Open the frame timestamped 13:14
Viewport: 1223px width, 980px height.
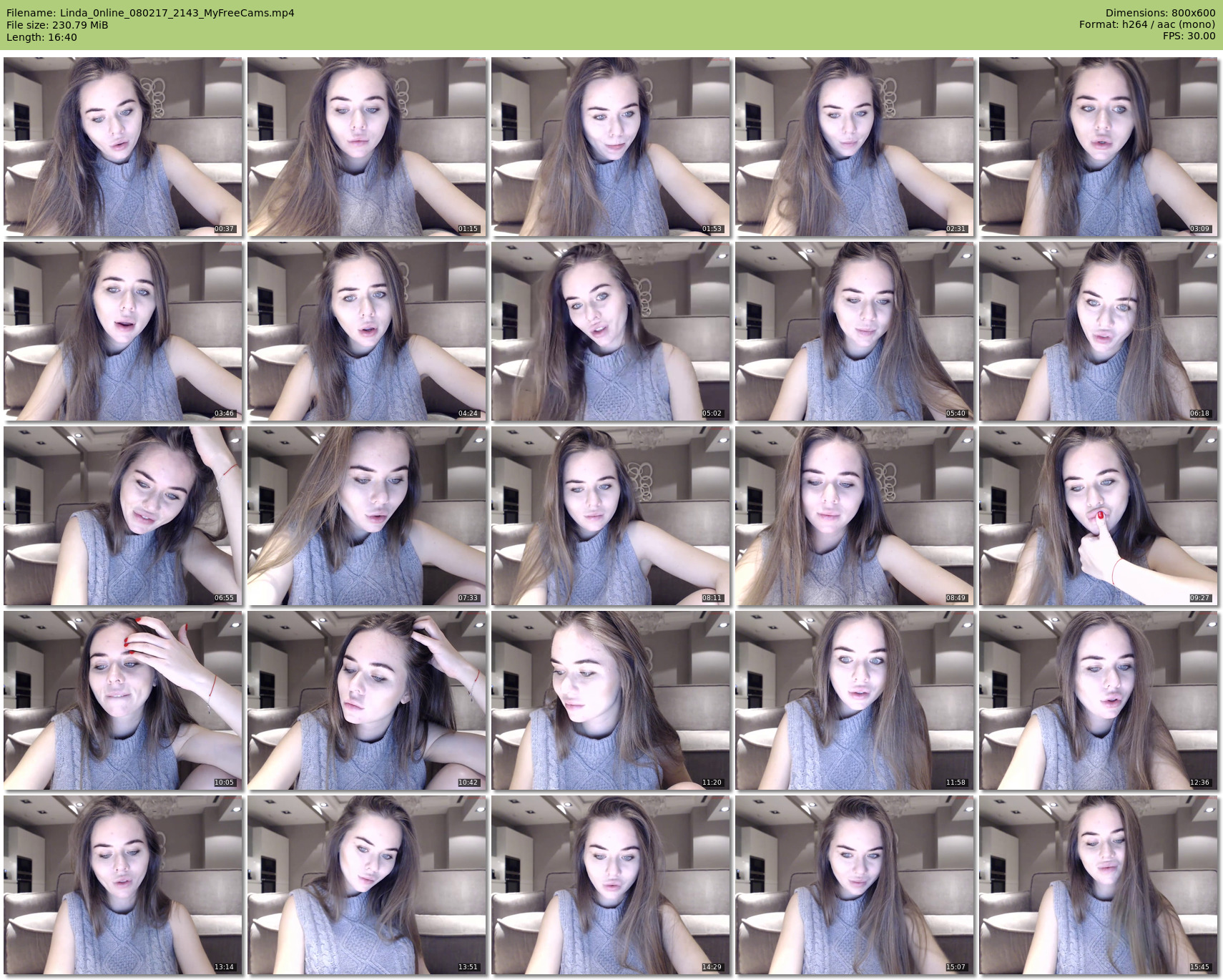coord(123,885)
